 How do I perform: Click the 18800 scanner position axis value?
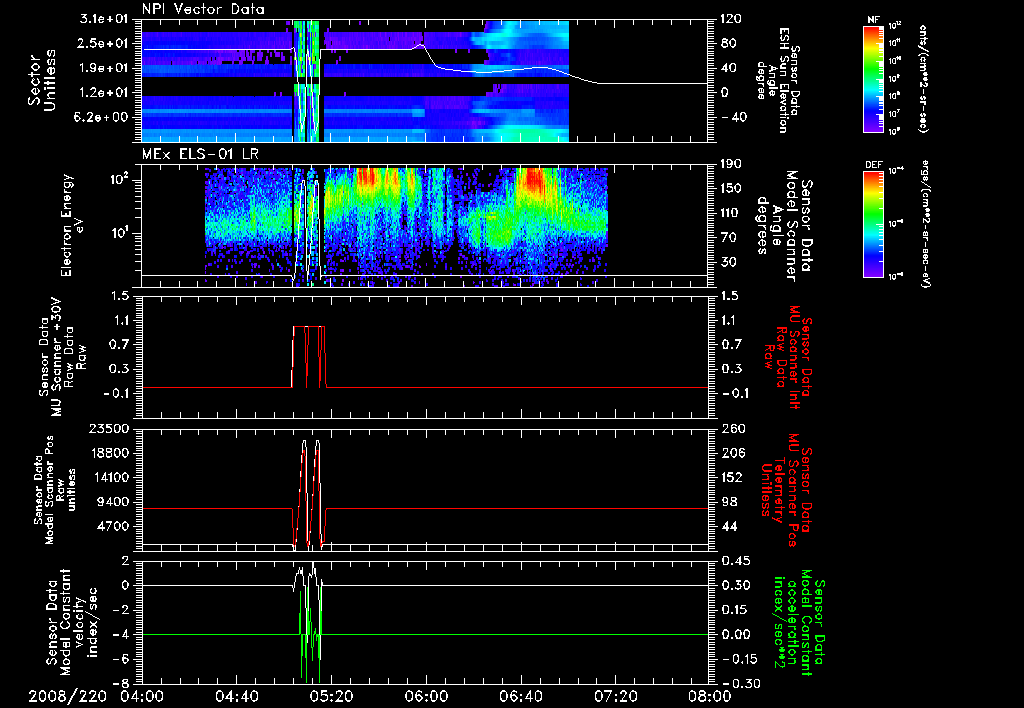click(x=112, y=453)
